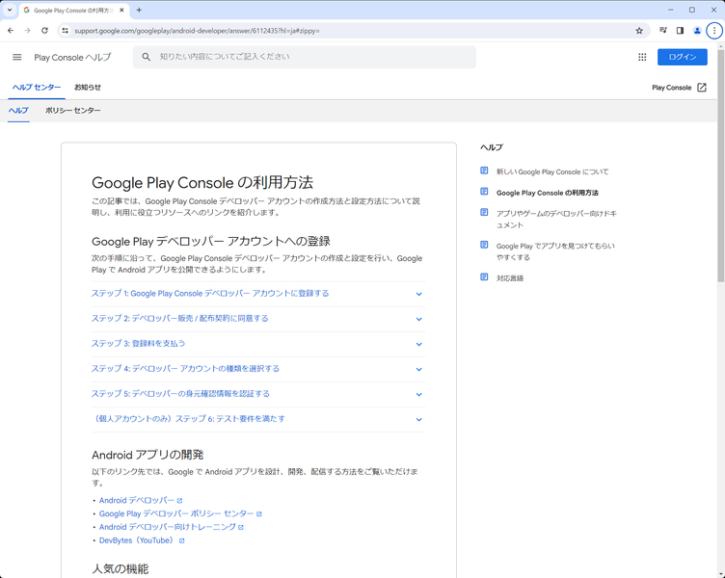725x578 pixels.
Task: Click the browser address bar URL
Action: click(197, 31)
